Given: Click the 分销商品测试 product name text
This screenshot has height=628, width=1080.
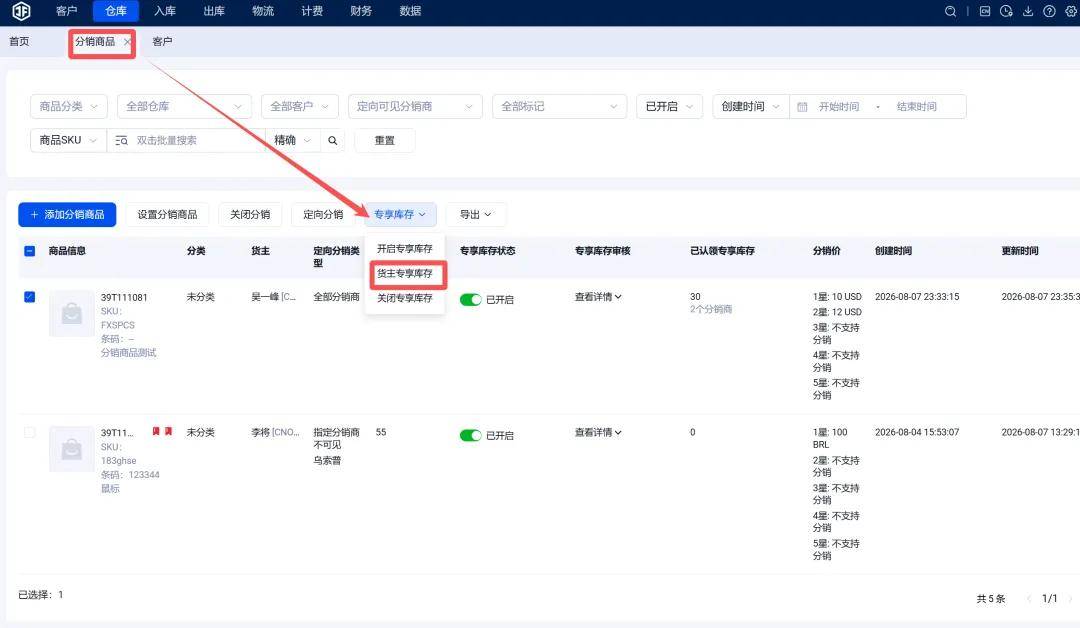Looking at the screenshot, I should click(x=129, y=353).
